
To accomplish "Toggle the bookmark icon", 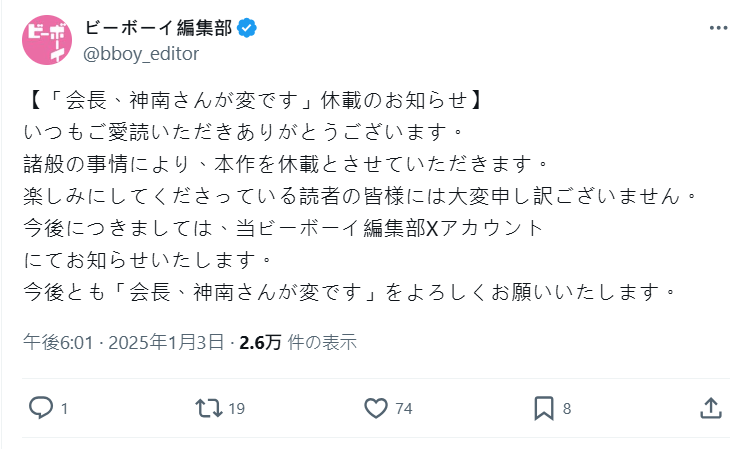I will tap(544, 408).
